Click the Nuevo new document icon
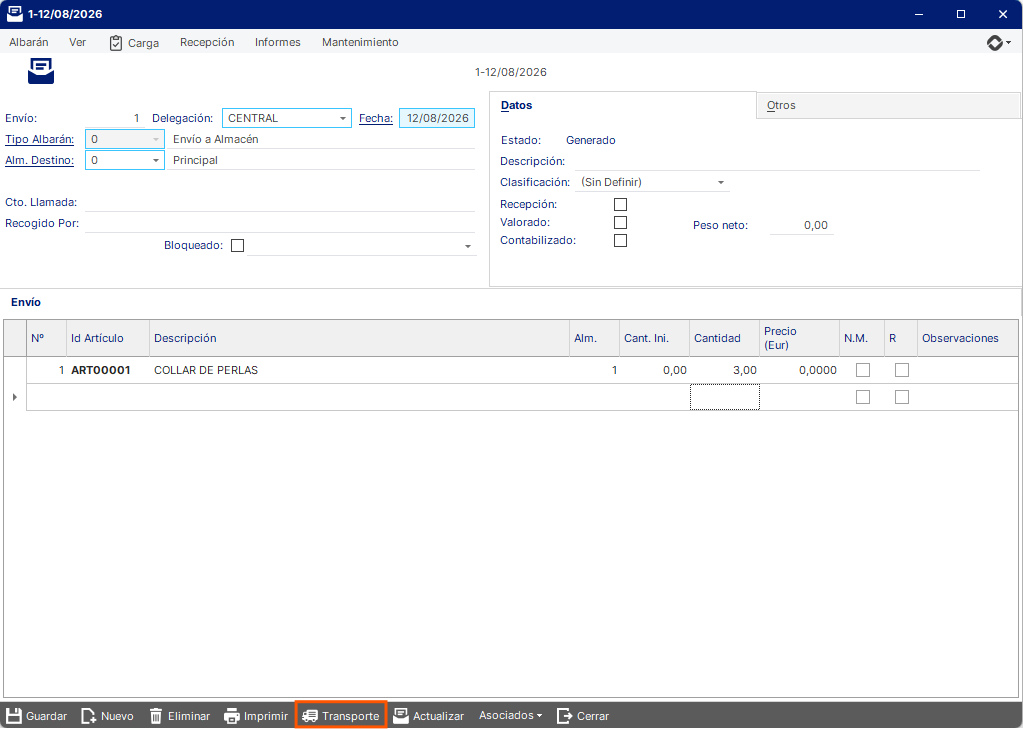The image size is (1023, 729). [89, 716]
